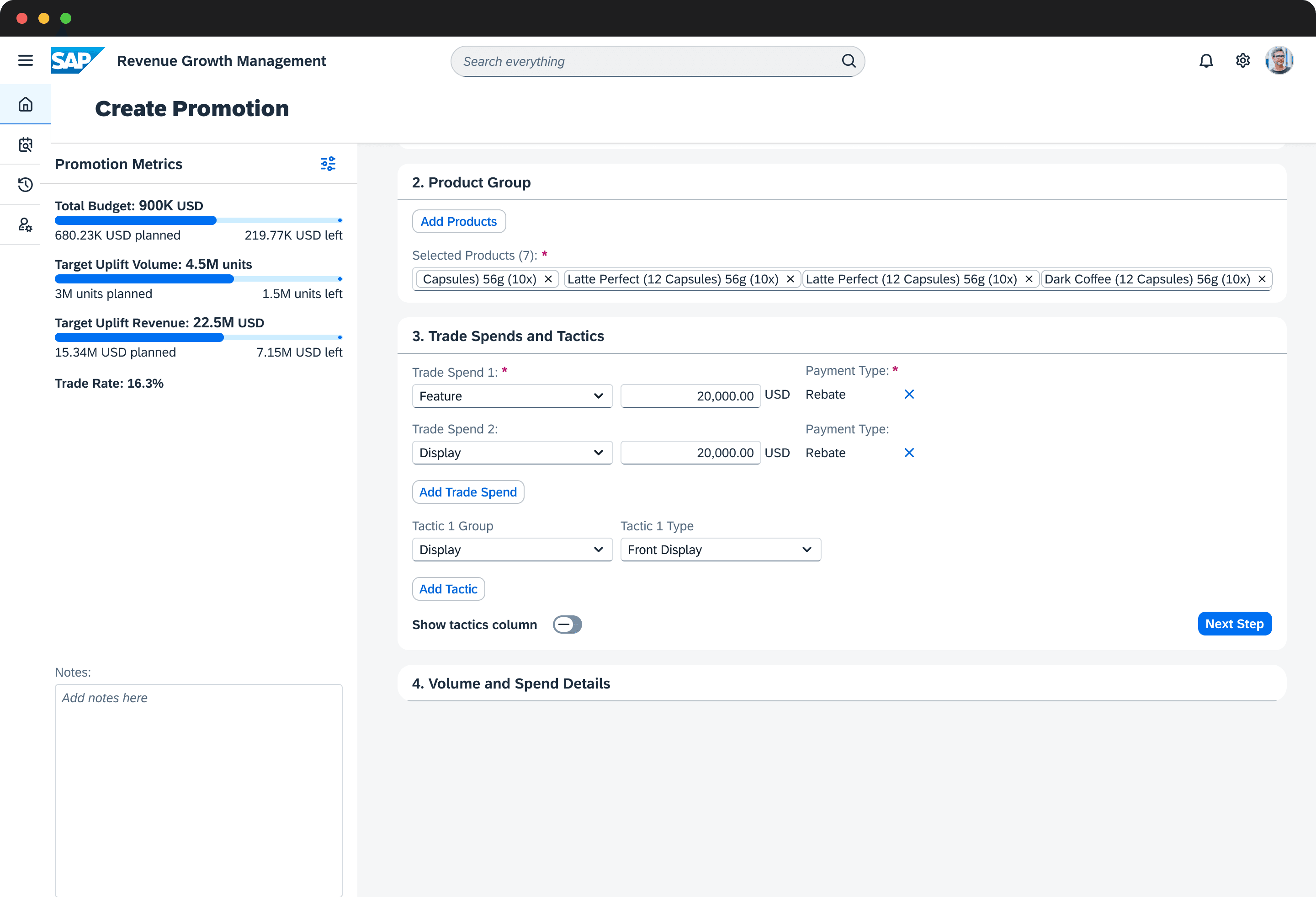Open the history sidebar icon
This screenshot has height=897, width=1316.
point(26,184)
